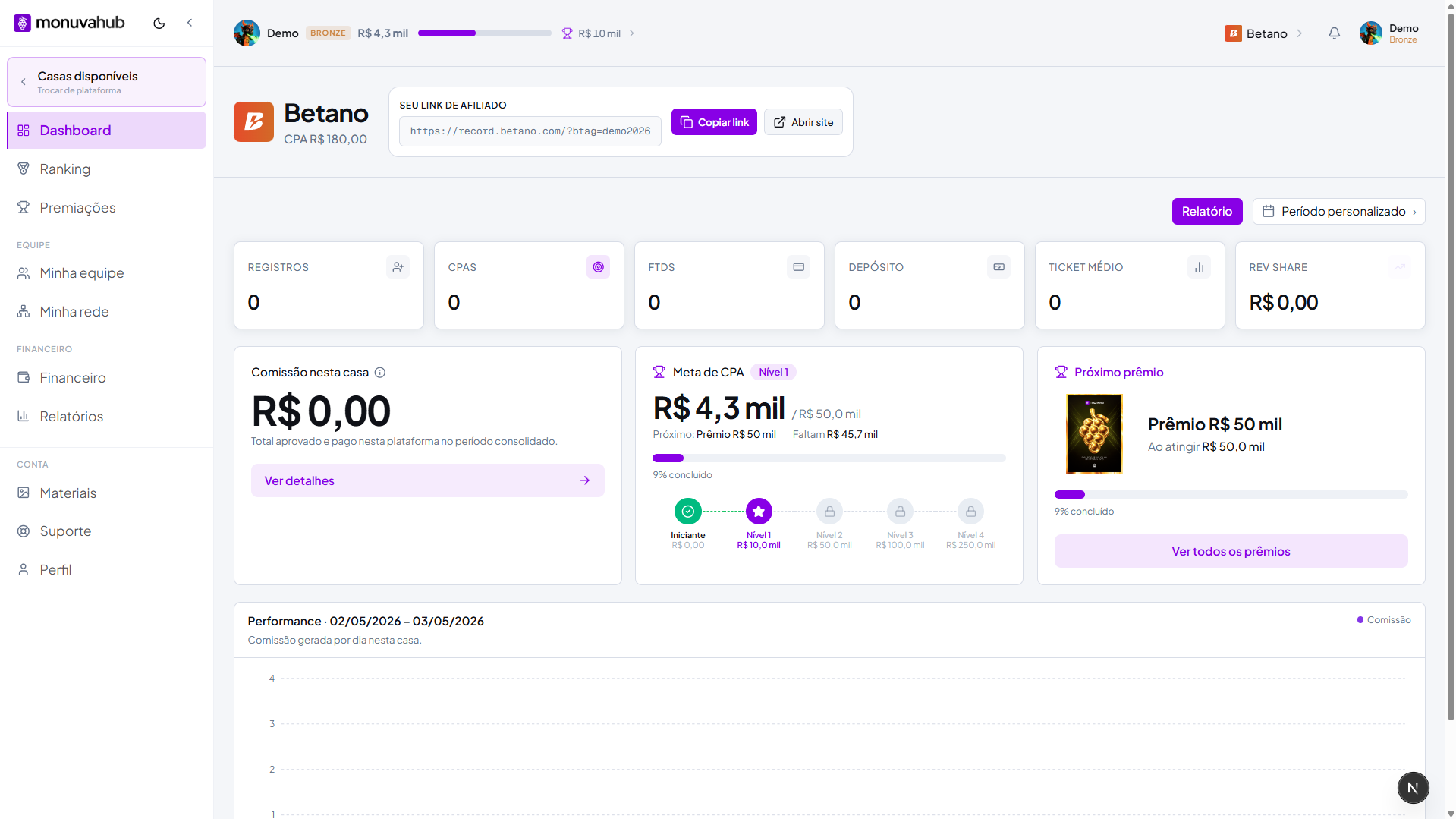Click the large Betano logo
The height and width of the screenshot is (819, 1456).
point(253,122)
